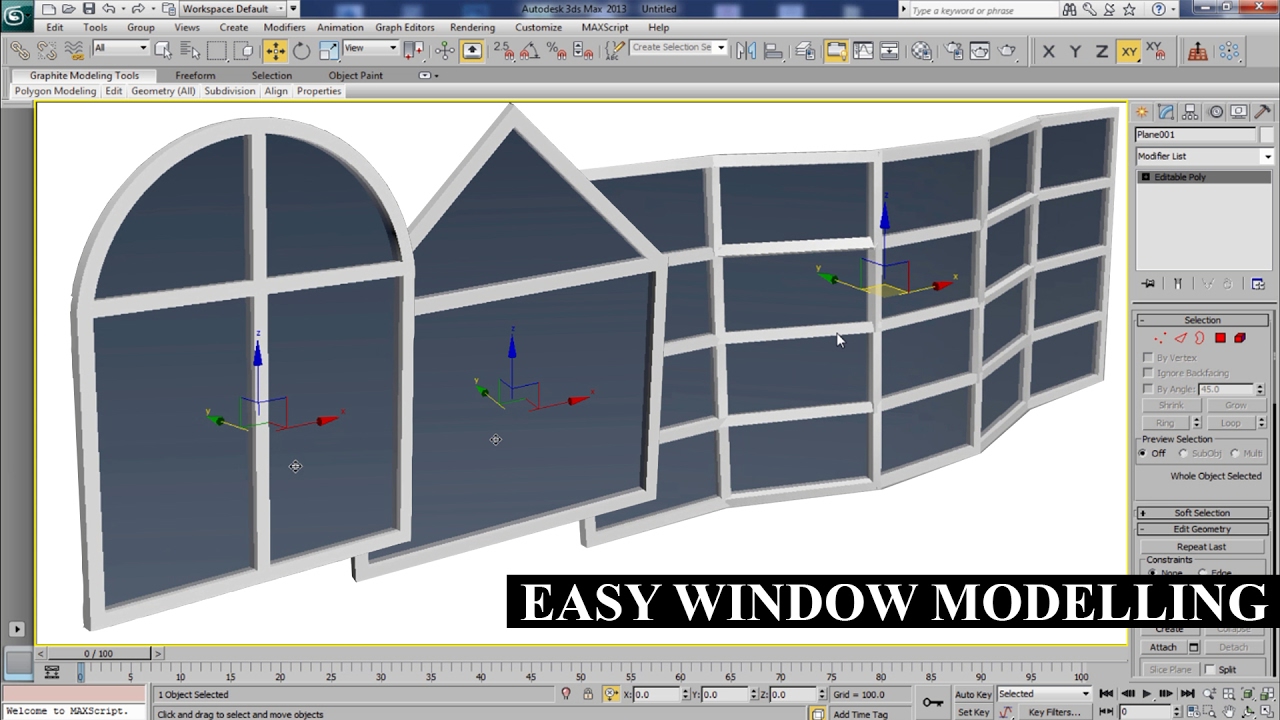This screenshot has width=1280, height=720.
Task: Activate the Select and Rotate tool
Action: (x=301, y=51)
